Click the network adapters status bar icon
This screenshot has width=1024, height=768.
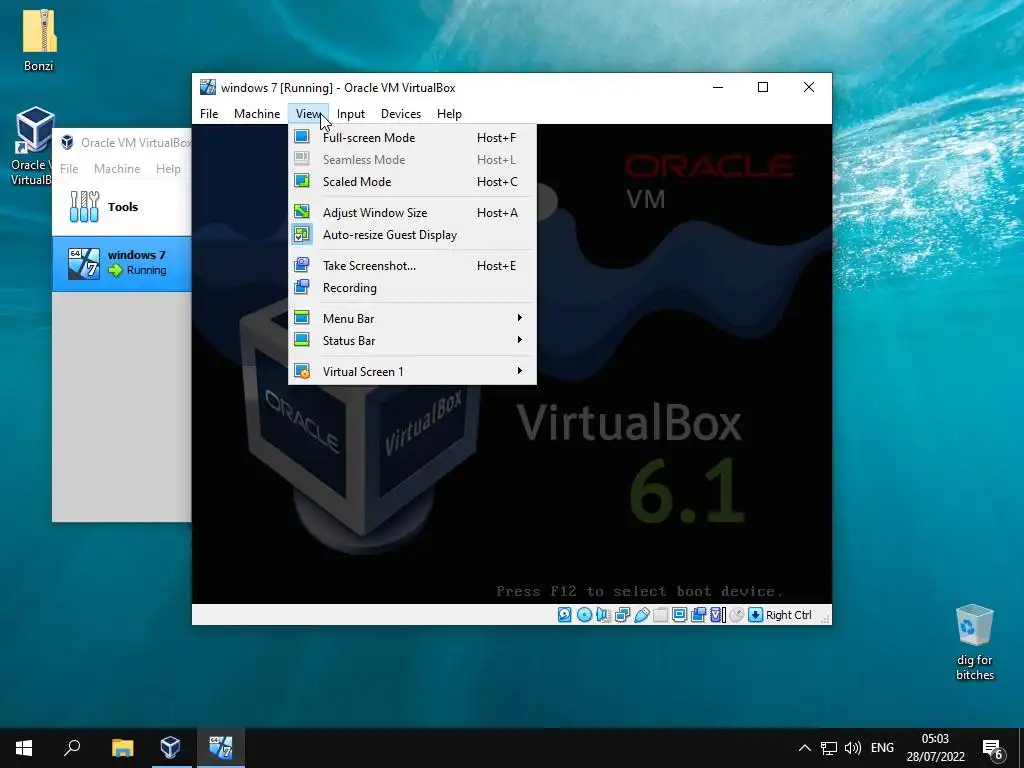point(622,615)
